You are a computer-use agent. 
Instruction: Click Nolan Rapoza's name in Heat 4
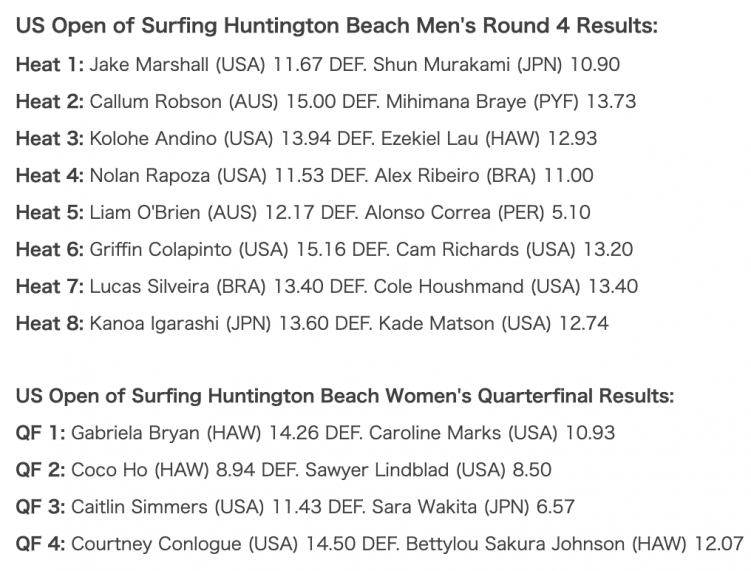[x=149, y=175]
